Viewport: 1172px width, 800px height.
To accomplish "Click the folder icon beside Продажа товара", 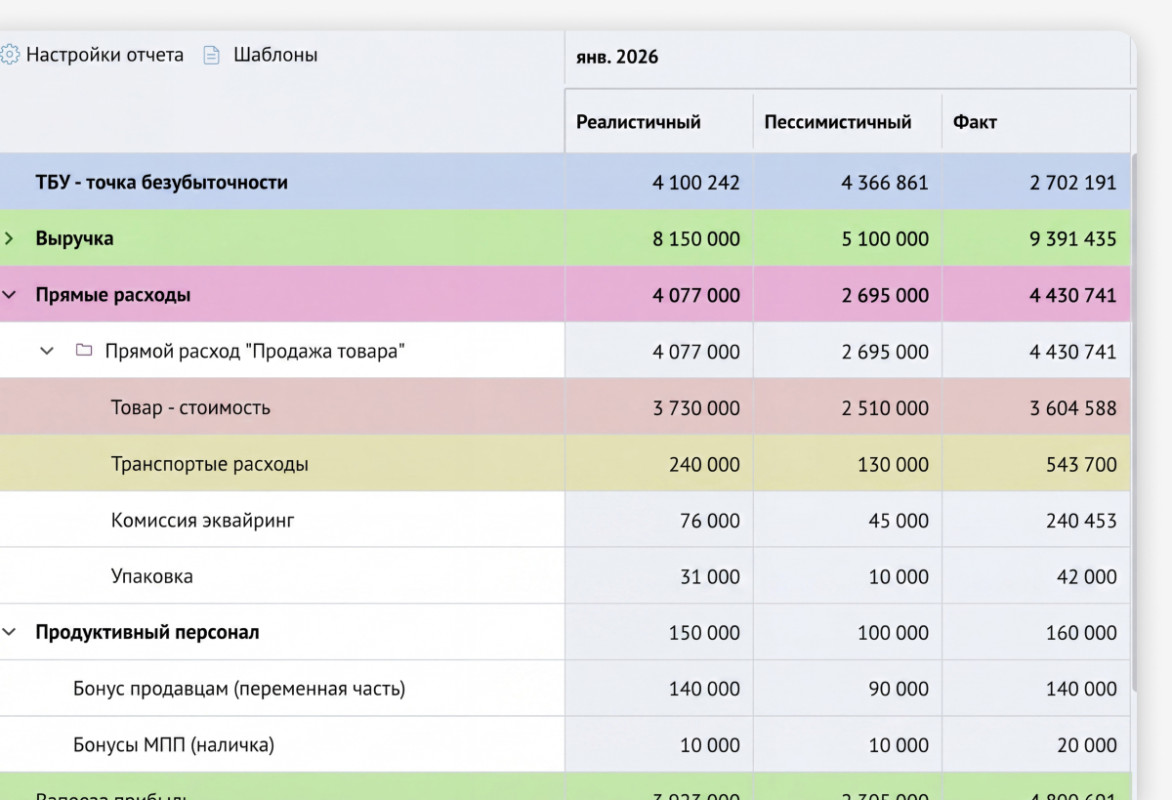I will coord(84,350).
